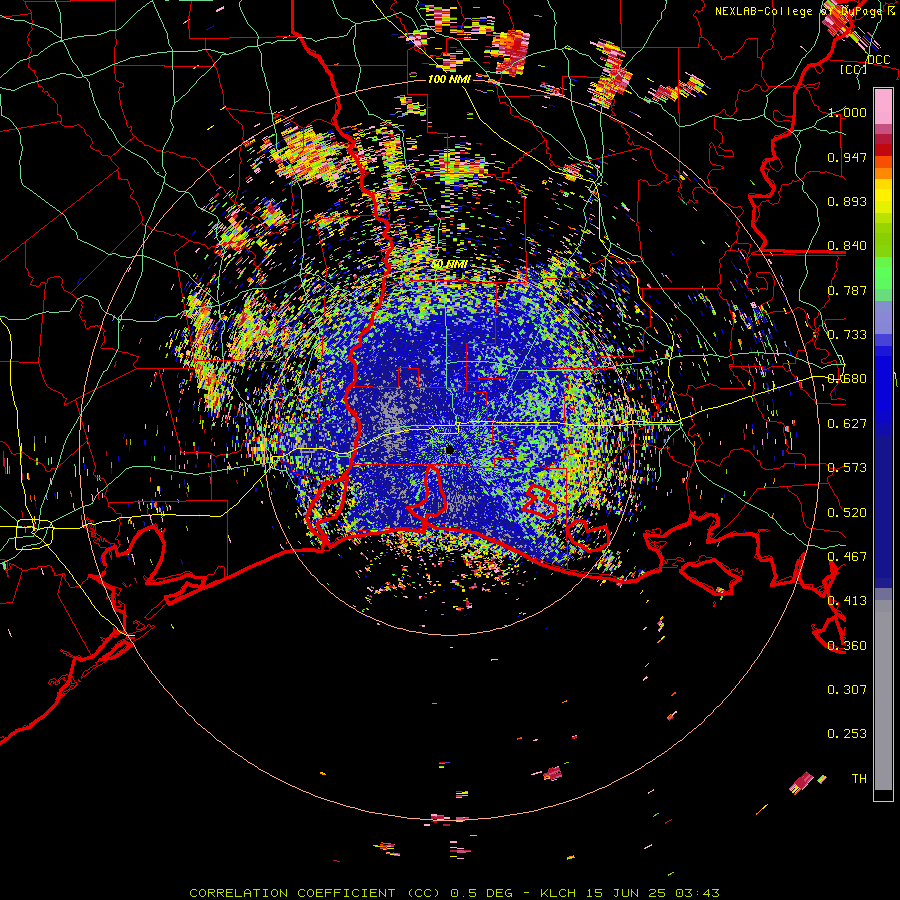Select the 0.467 scale label
Viewport: 900px width, 900px height.
click(x=847, y=557)
